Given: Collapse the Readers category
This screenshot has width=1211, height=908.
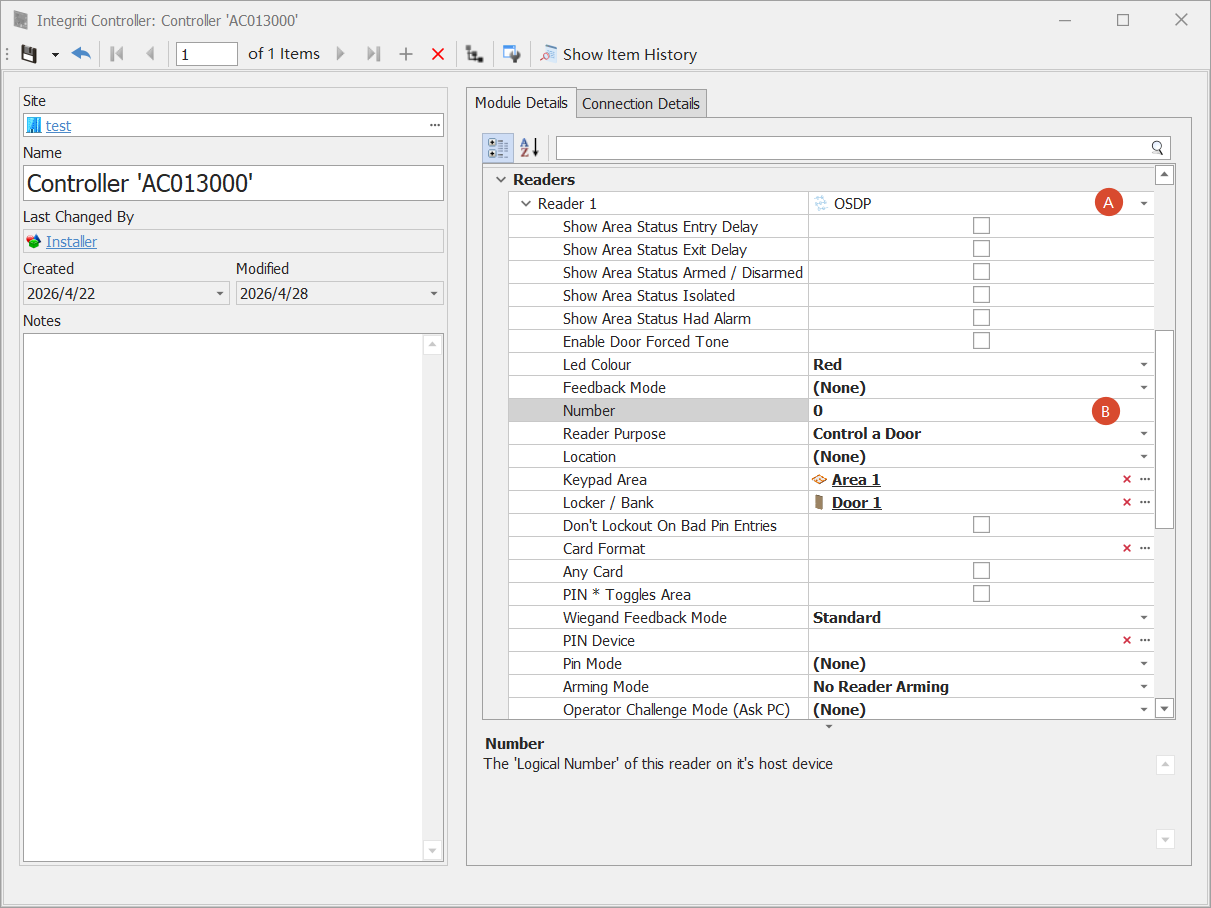Looking at the screenshot, I should click(501, 180).
